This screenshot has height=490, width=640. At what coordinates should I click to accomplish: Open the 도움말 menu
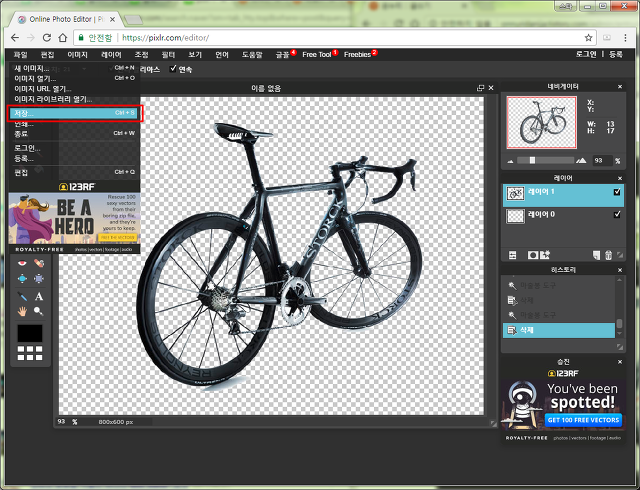coord(252,54)
